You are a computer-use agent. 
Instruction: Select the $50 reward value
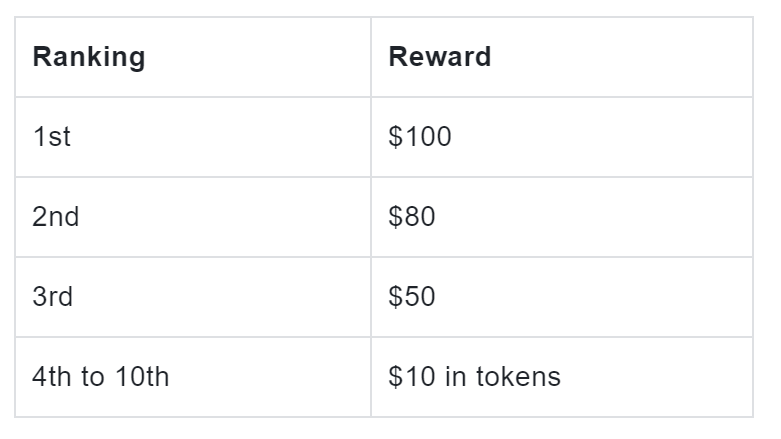tap(412, 297)
